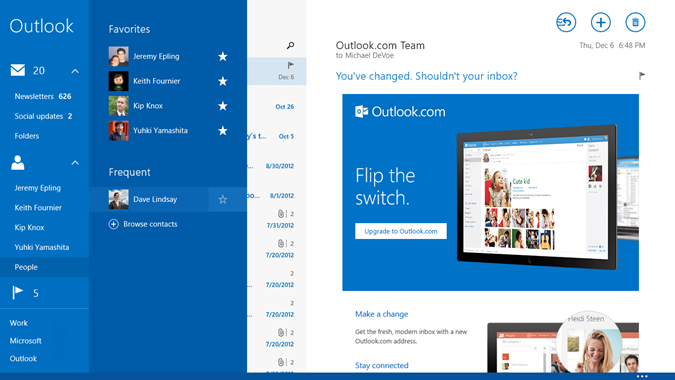675x380 pixels.
Task: Flag the open Outlook.com Team message
Action: (x=641, y=76)
